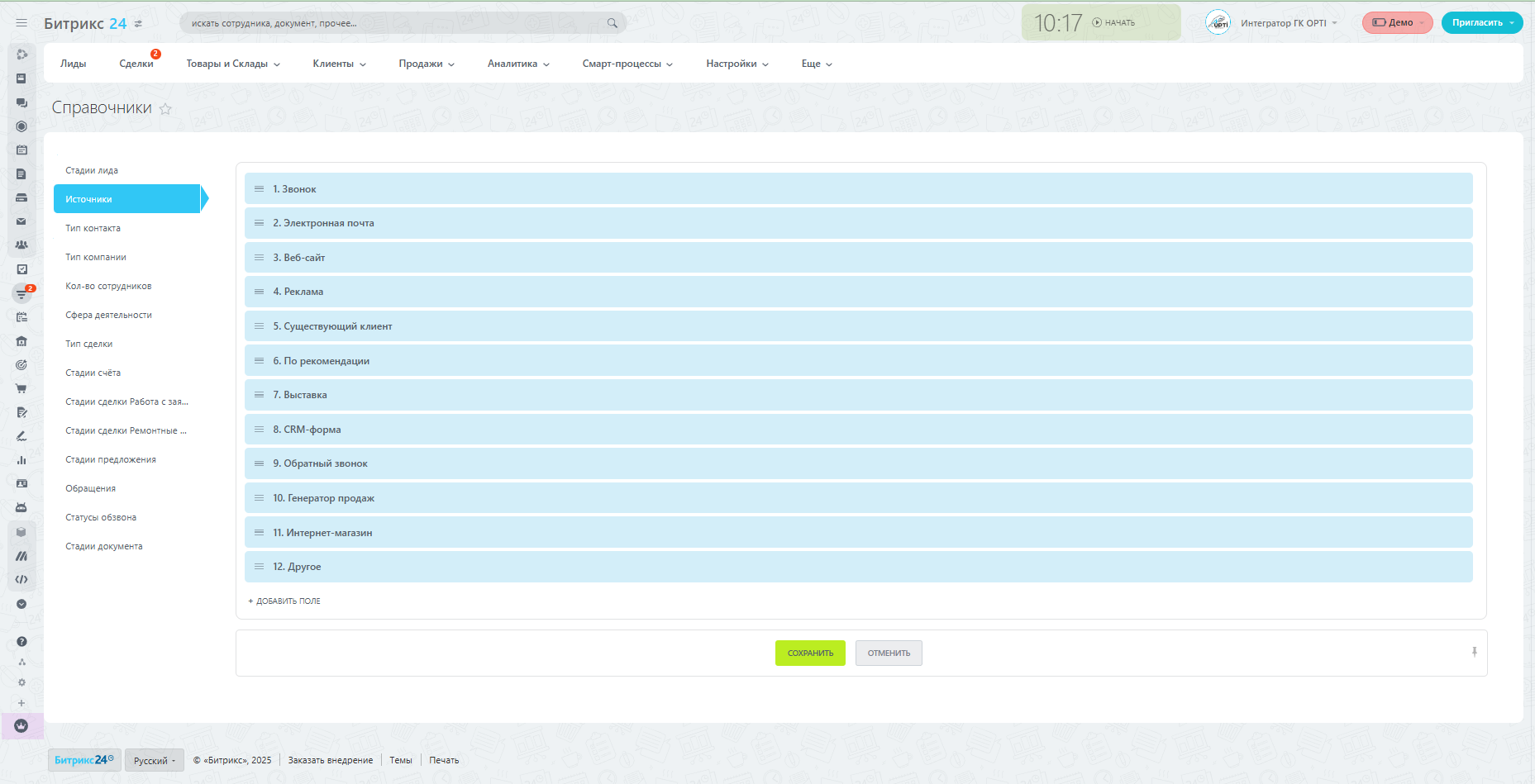Click the tasks checkmark icon in left sidebar
This screenshot has height=784, width=1535.
point(21,268)
